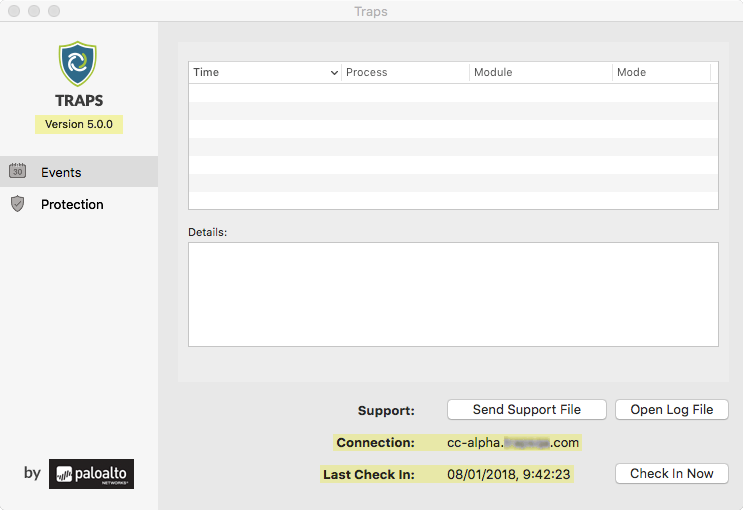Image resolution: width=743 pixels, height=510 pixels.
Task: Sort events by Time column
Action: [x=265, y=73]
